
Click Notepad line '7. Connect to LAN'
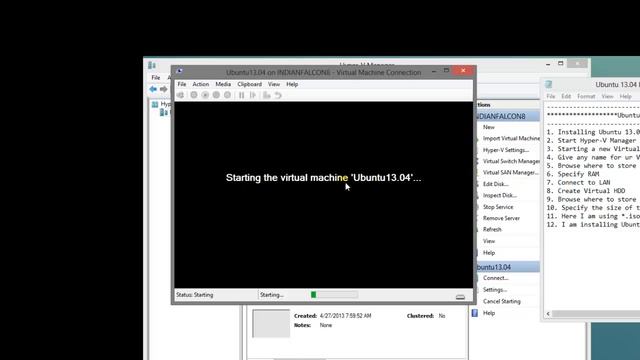pos(578,182)
